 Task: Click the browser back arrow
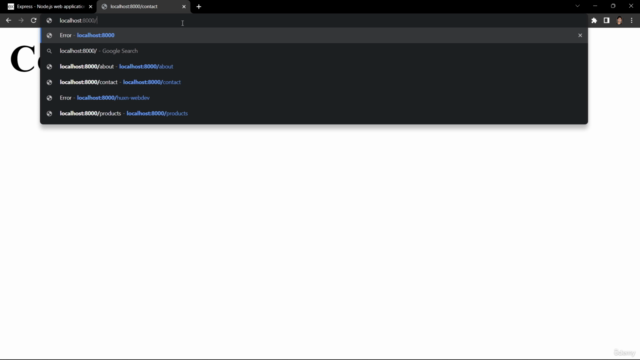tap(9, 20)
